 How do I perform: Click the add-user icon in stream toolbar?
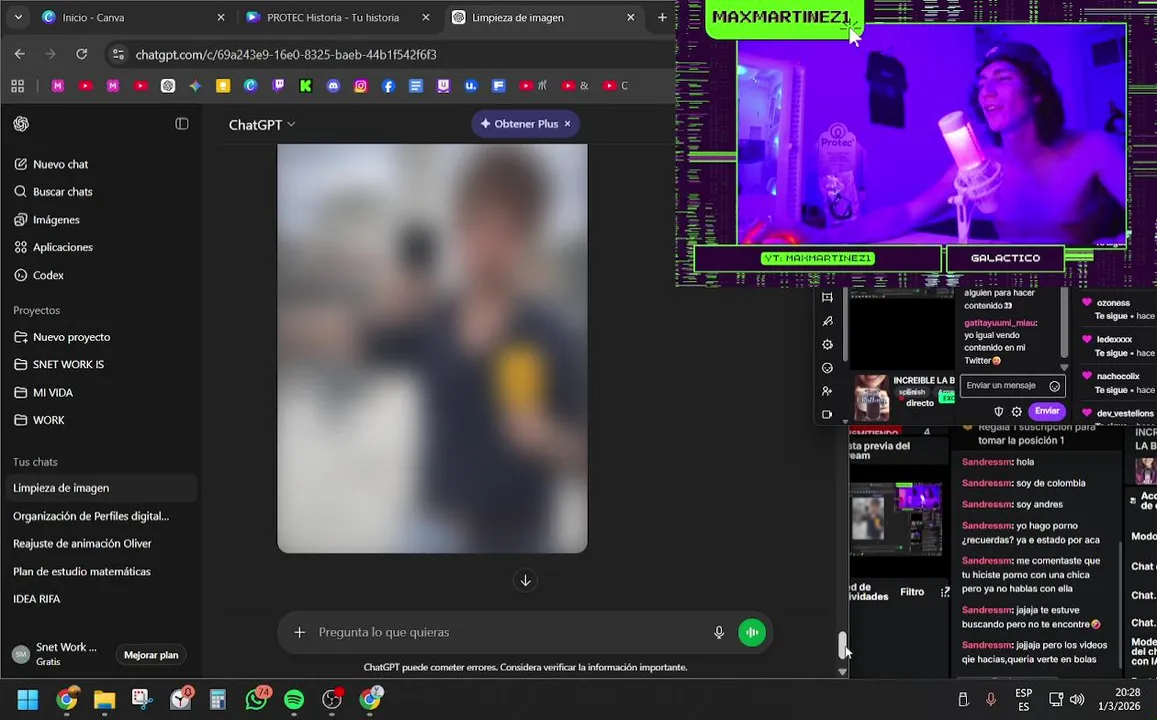click(x=827, y=391)
